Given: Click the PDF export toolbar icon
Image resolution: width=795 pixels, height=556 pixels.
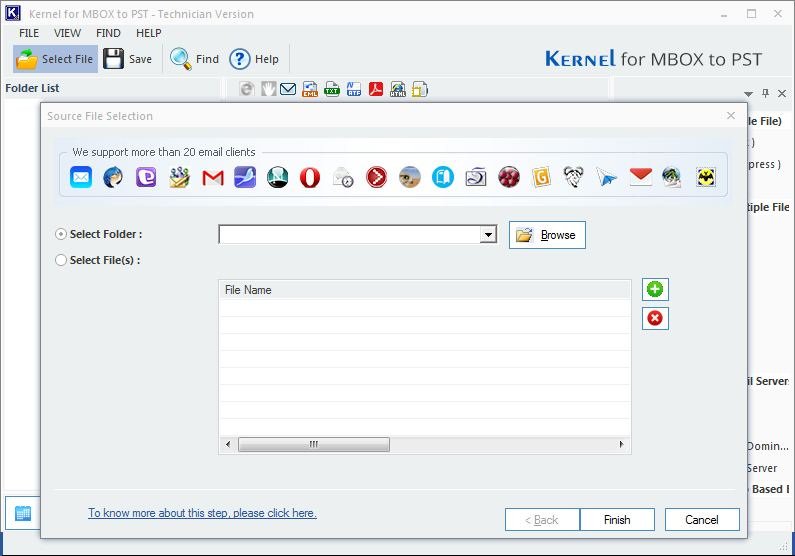Looking at the screenshot, I should click(376, 90).
